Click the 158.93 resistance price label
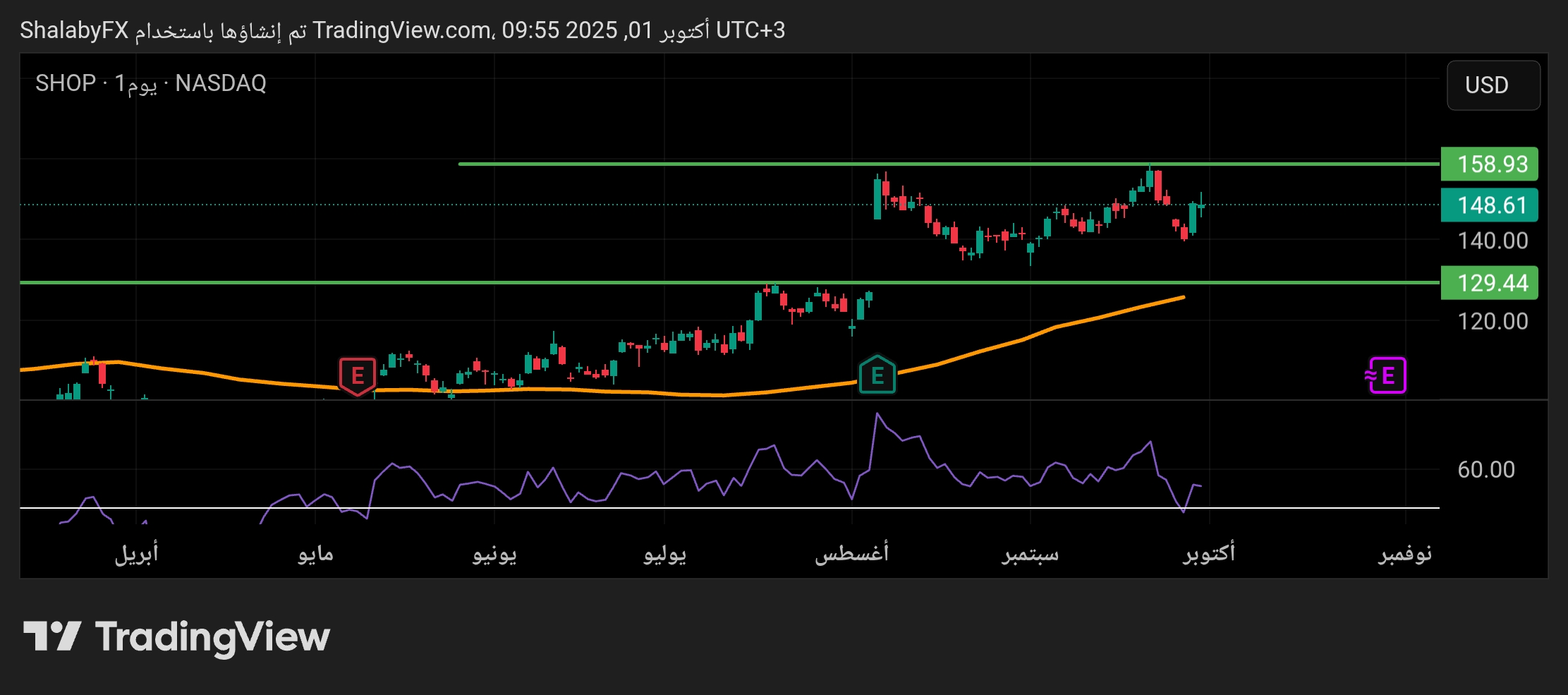Viewport: 1568px width, 695px height. [1488, 164]
